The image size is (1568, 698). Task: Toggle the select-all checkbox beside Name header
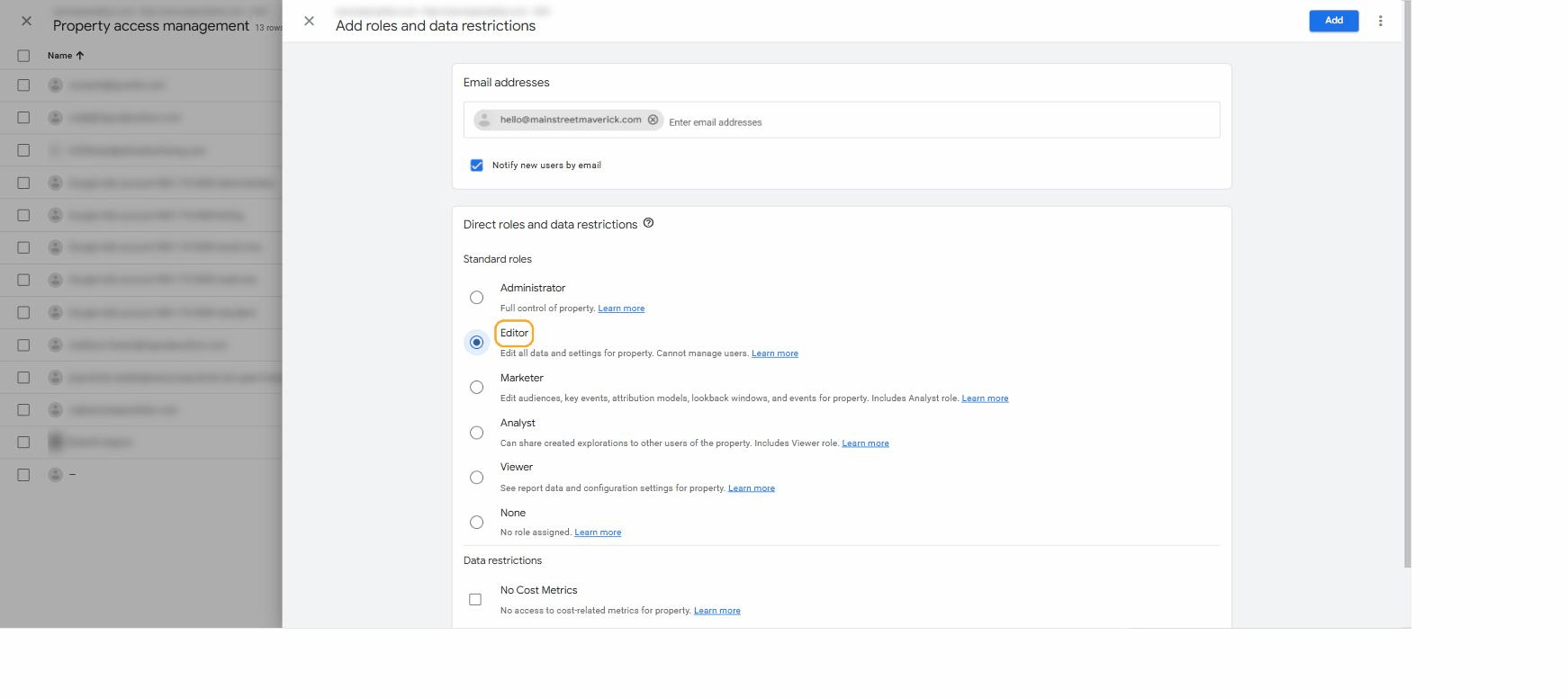23,56
